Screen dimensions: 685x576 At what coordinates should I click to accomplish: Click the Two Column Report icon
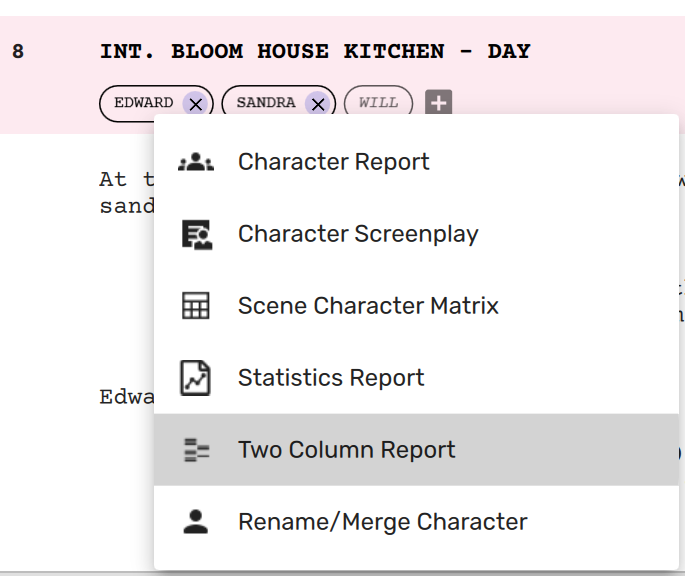197,450
